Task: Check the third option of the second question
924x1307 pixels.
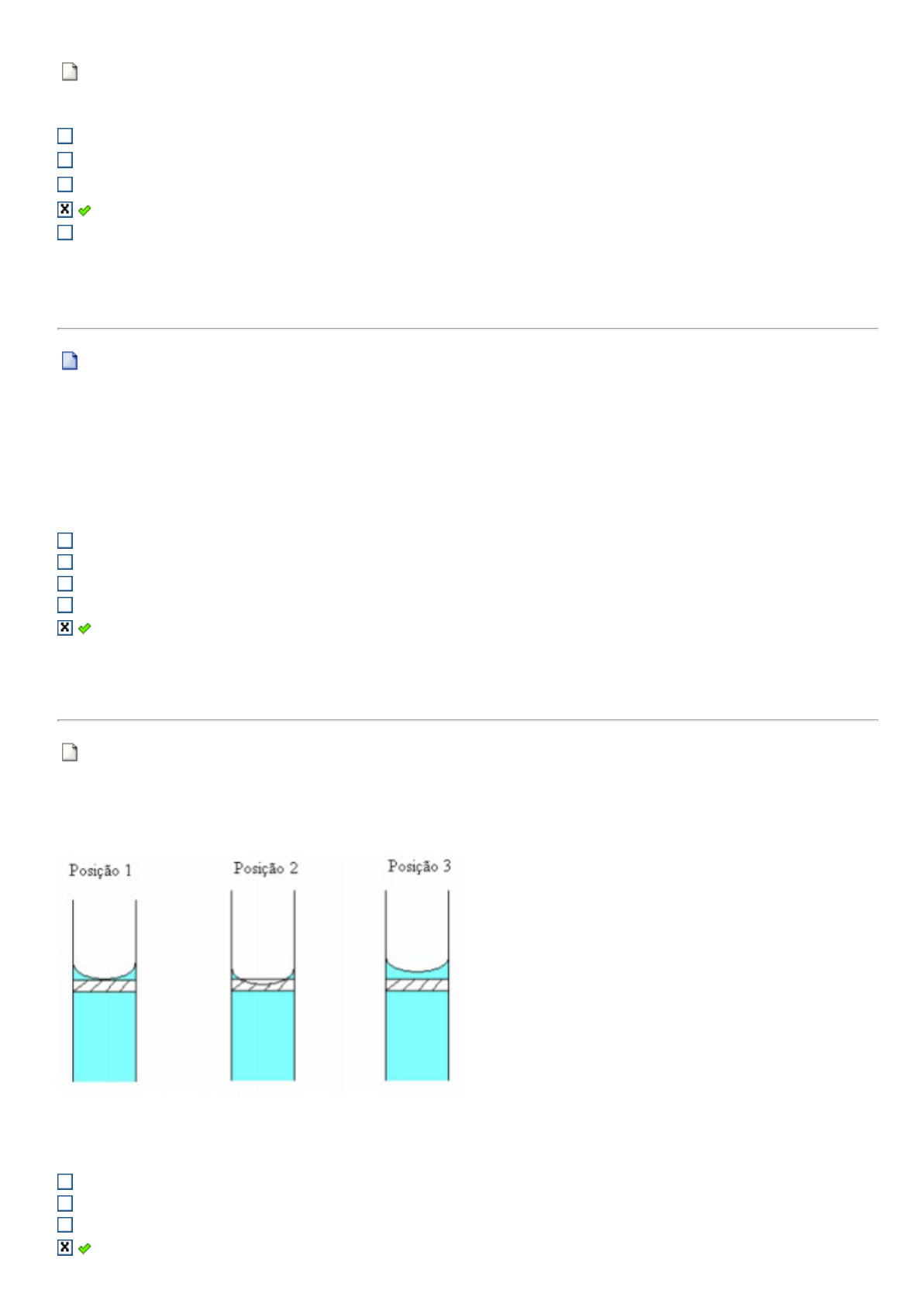Action: click(65, 584)
